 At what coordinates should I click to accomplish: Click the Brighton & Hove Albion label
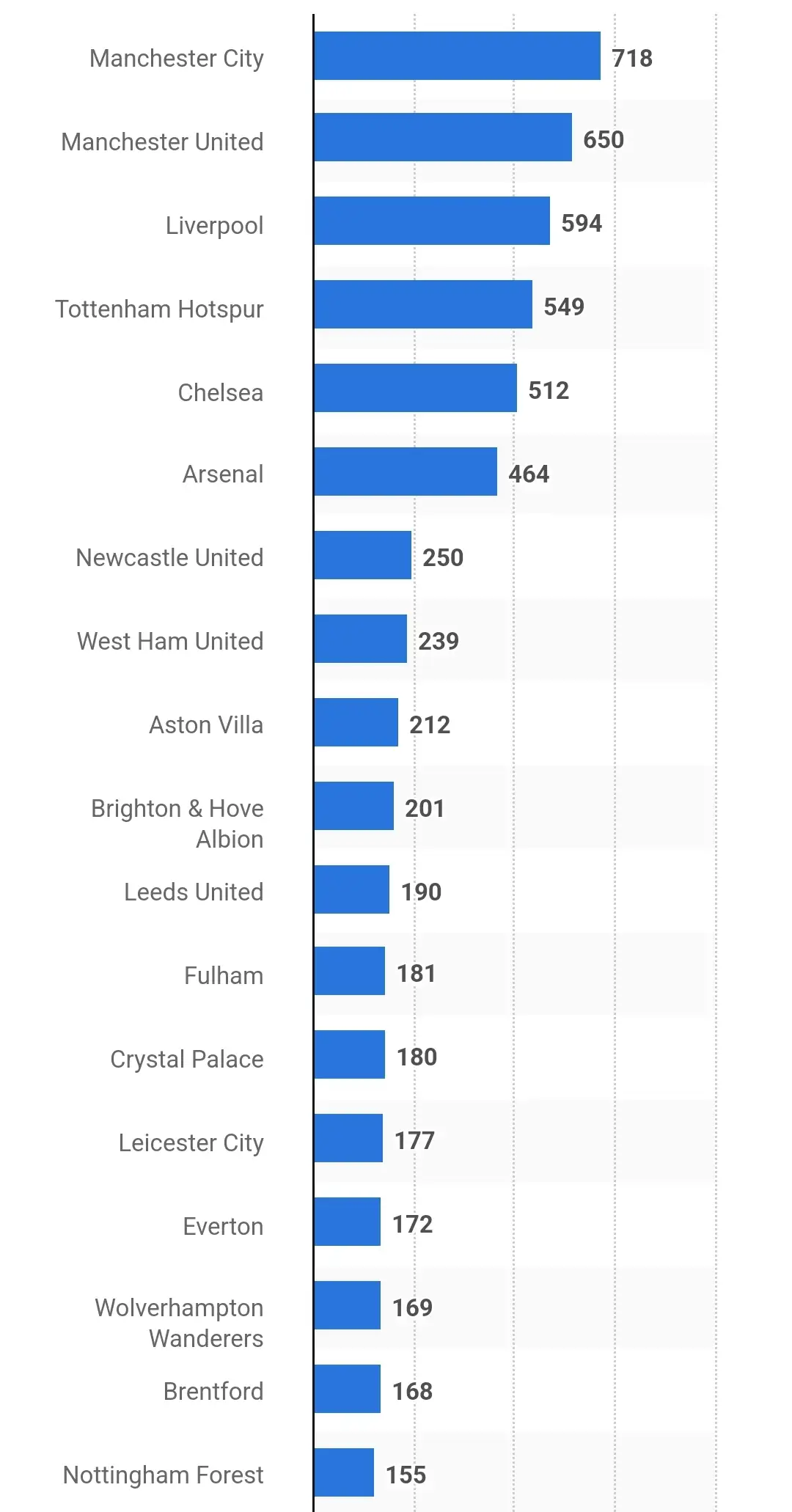[177, 823]
